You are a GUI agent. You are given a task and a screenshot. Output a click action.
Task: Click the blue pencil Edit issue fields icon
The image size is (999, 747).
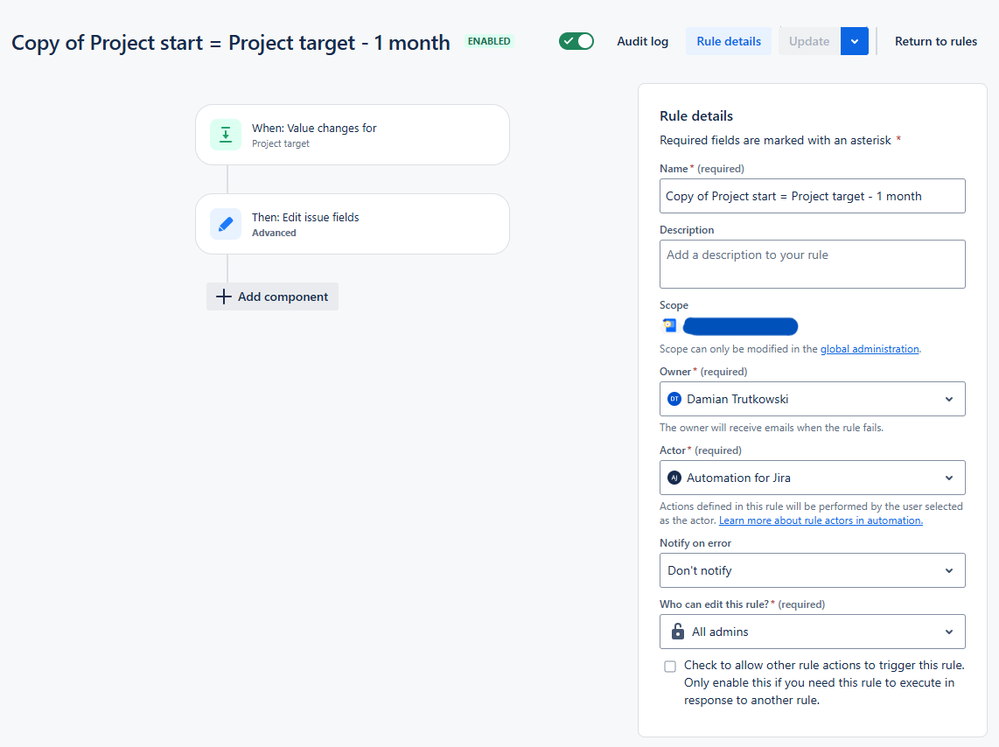pyautogui.click(x=226, y=224)
